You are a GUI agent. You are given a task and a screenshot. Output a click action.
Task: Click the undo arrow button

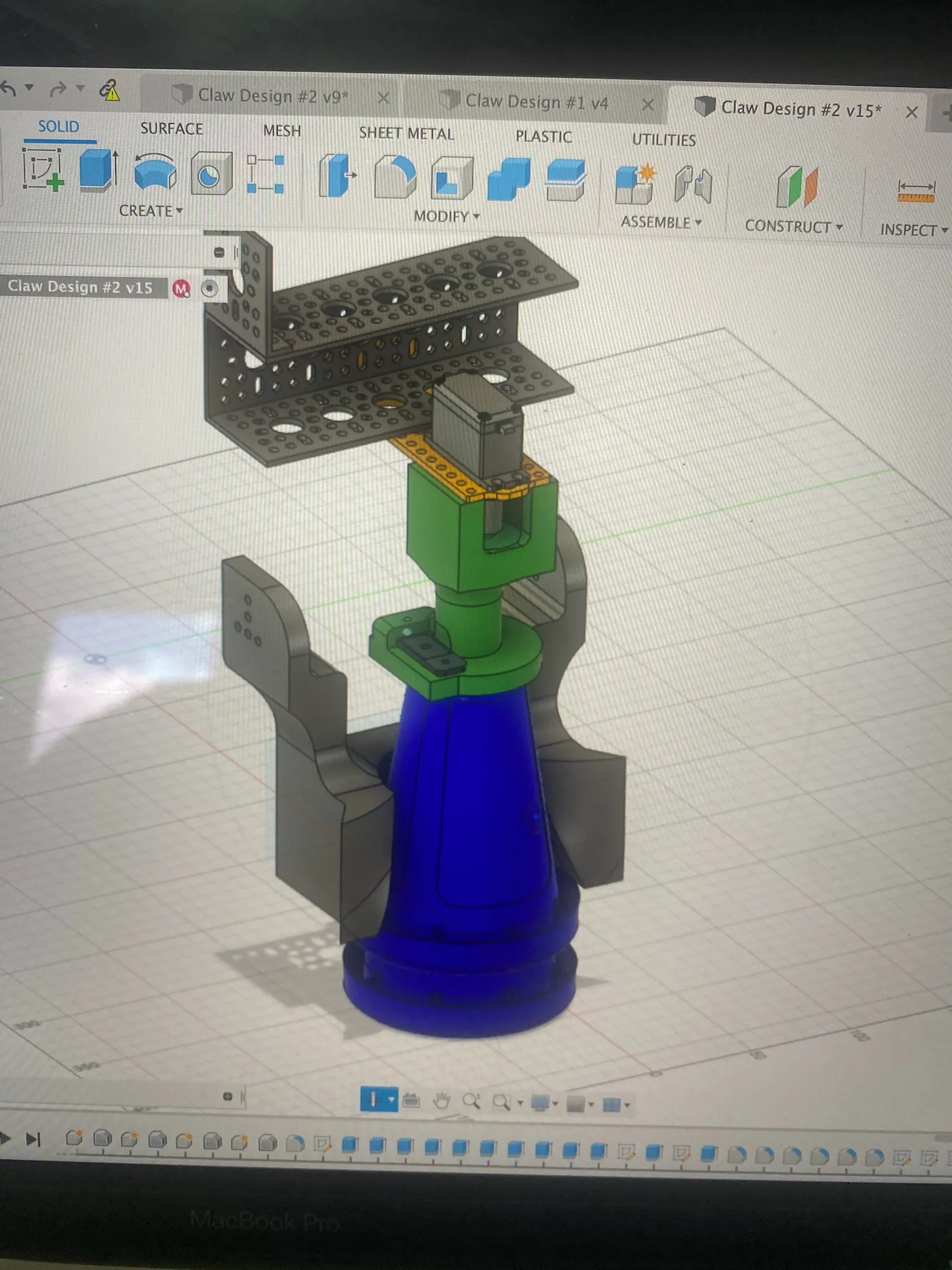point(9,89)
